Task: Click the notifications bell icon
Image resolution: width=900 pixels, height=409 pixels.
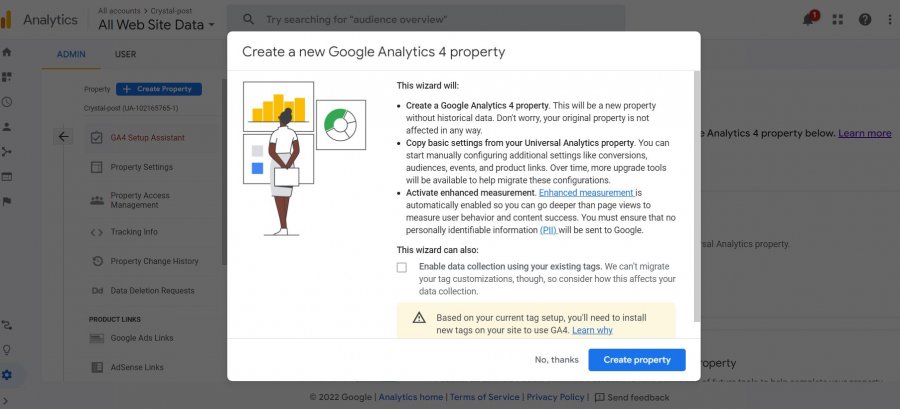Action: pyautogui.click(x=809, y=19)
